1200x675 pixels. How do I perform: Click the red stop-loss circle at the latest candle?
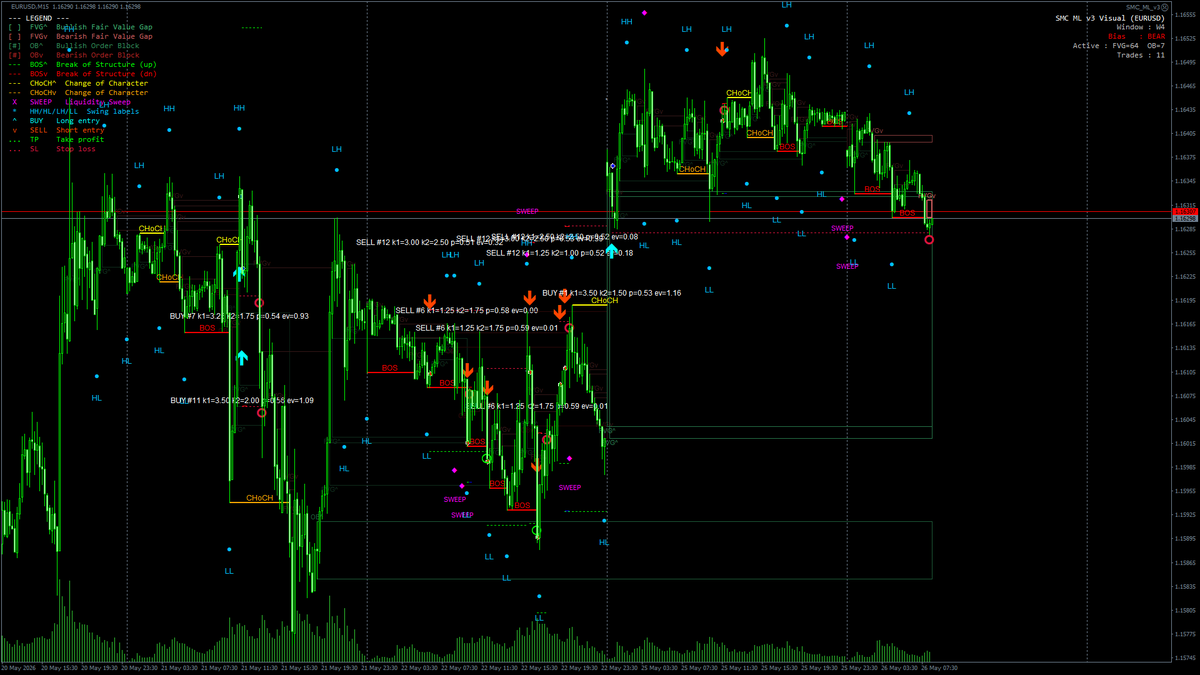point(929,240)
